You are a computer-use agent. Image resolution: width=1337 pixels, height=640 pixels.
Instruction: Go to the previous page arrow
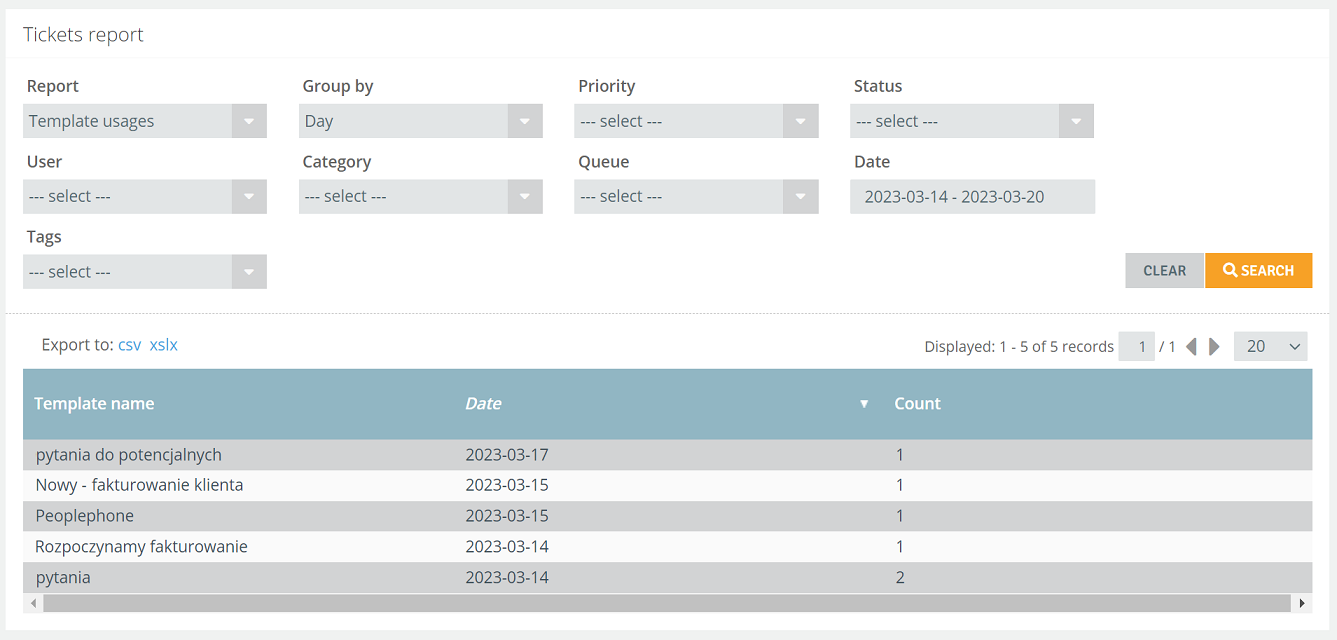1191,346
